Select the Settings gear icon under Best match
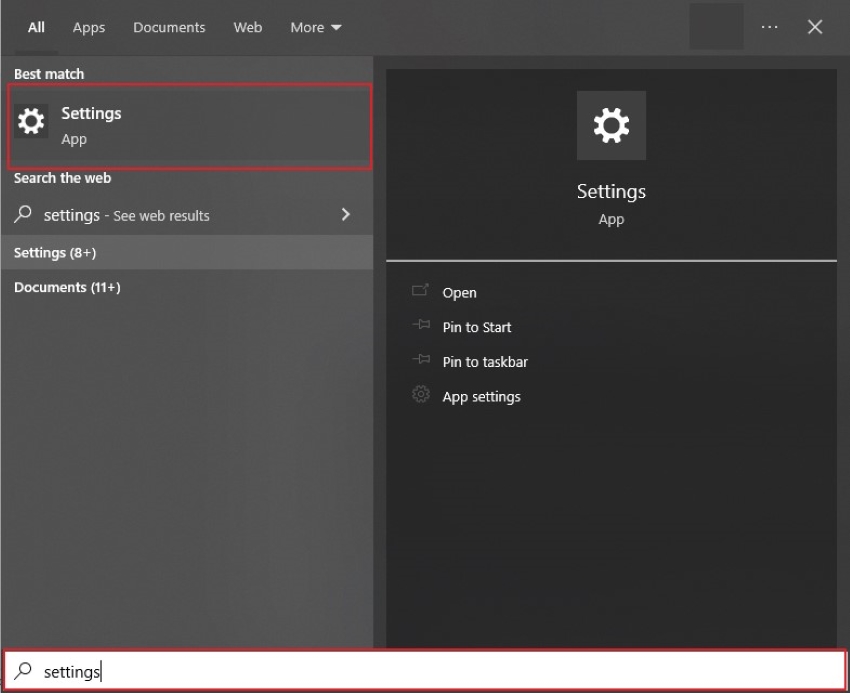850x693 pixels. pyautogui.click(x=31, y=121)
